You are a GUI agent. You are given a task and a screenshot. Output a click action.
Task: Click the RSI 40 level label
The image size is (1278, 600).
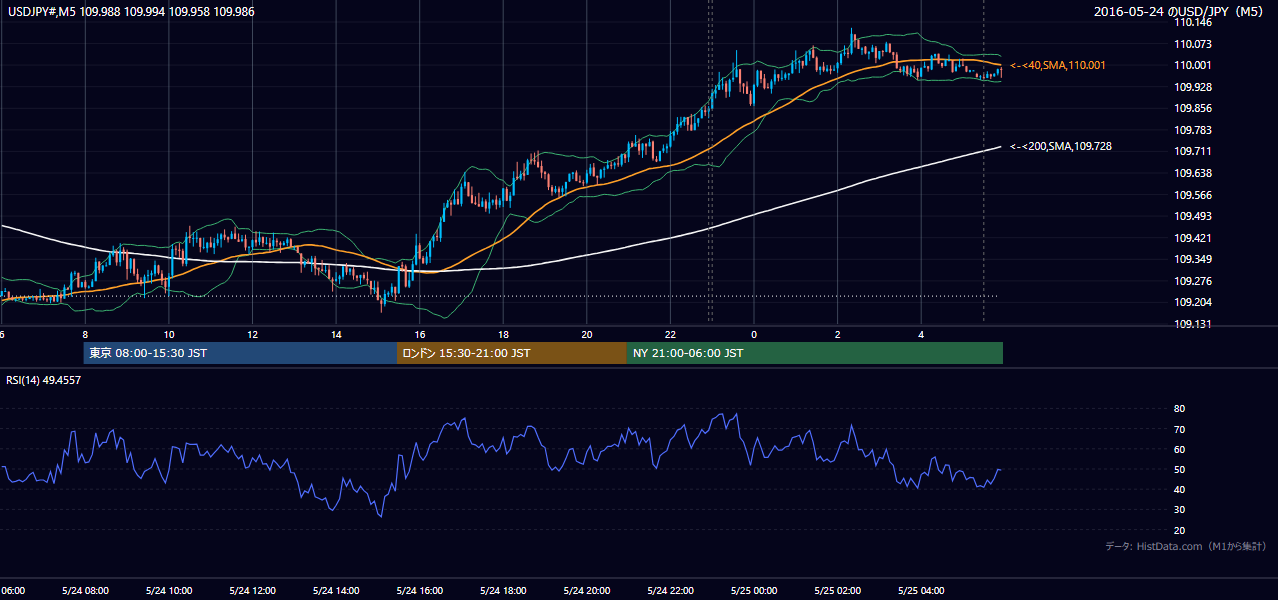pyautogui.click(x=1179, y=490)
